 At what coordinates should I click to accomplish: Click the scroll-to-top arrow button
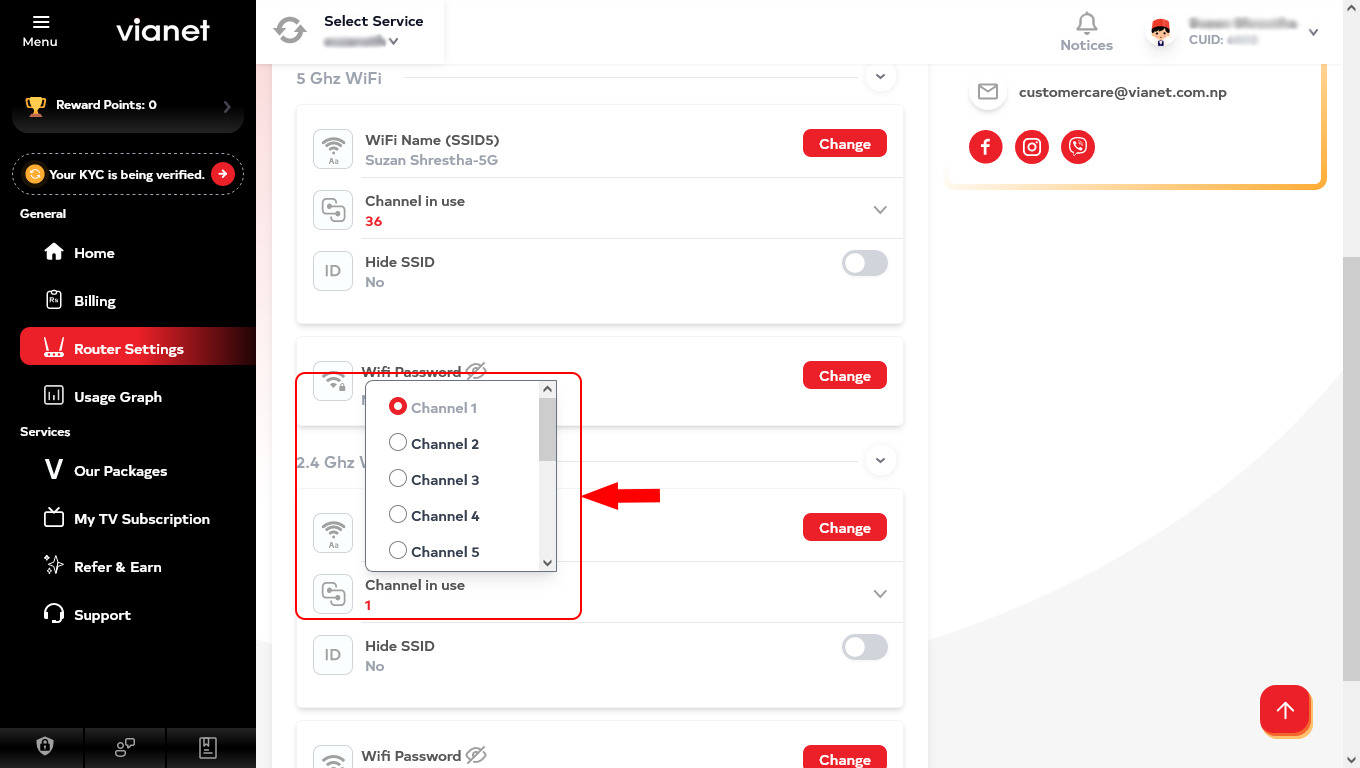pyautogui.click(x=1285, y=710)
